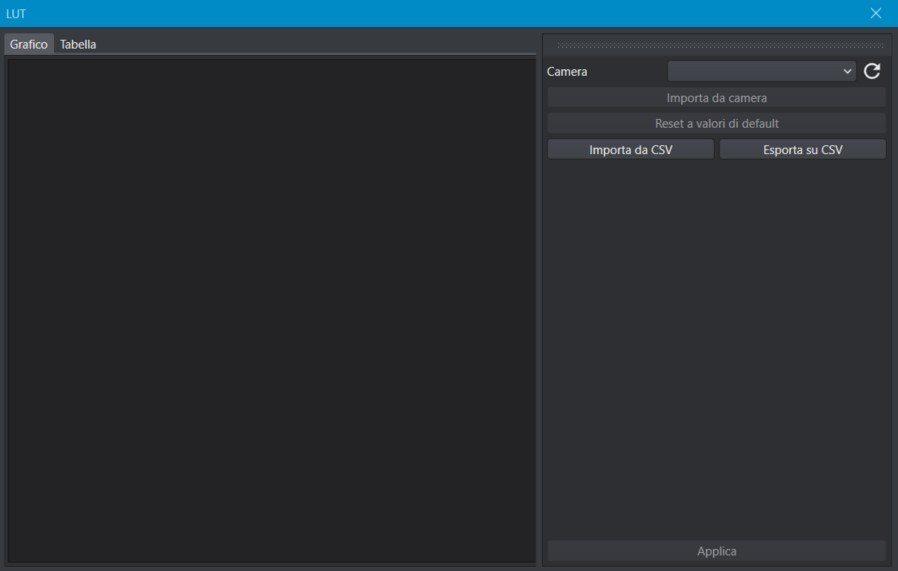Switch to the Tabella tab
This screenshot has height=571, width=898.
point(78,44)
